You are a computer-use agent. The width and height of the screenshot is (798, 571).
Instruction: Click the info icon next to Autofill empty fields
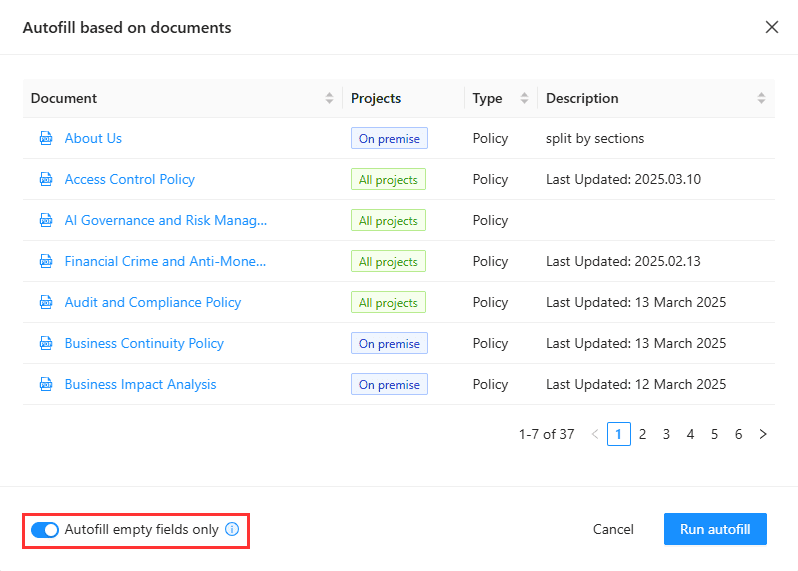(232, 530)
